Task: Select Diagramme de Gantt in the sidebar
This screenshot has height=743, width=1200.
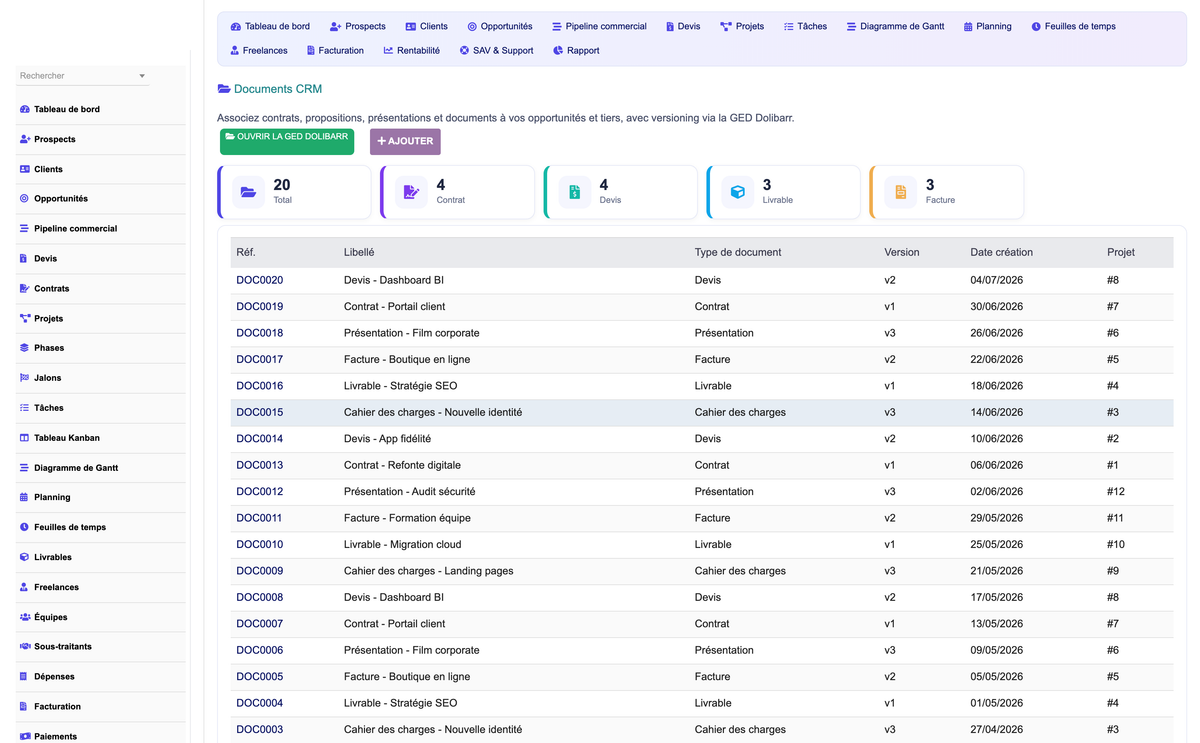Action: click(76, 468)
